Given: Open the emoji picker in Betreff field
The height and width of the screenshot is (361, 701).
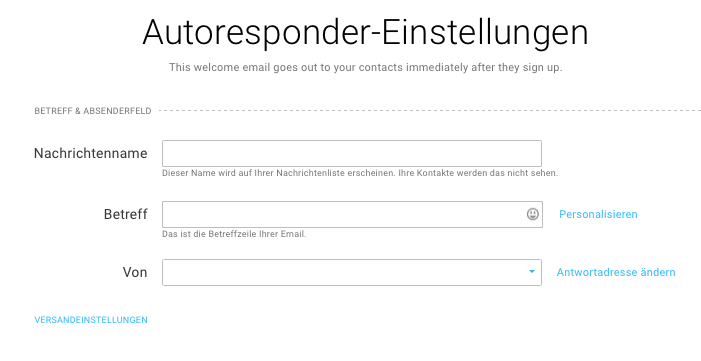Looking at the screenshot, I should (x=532, y=214).
